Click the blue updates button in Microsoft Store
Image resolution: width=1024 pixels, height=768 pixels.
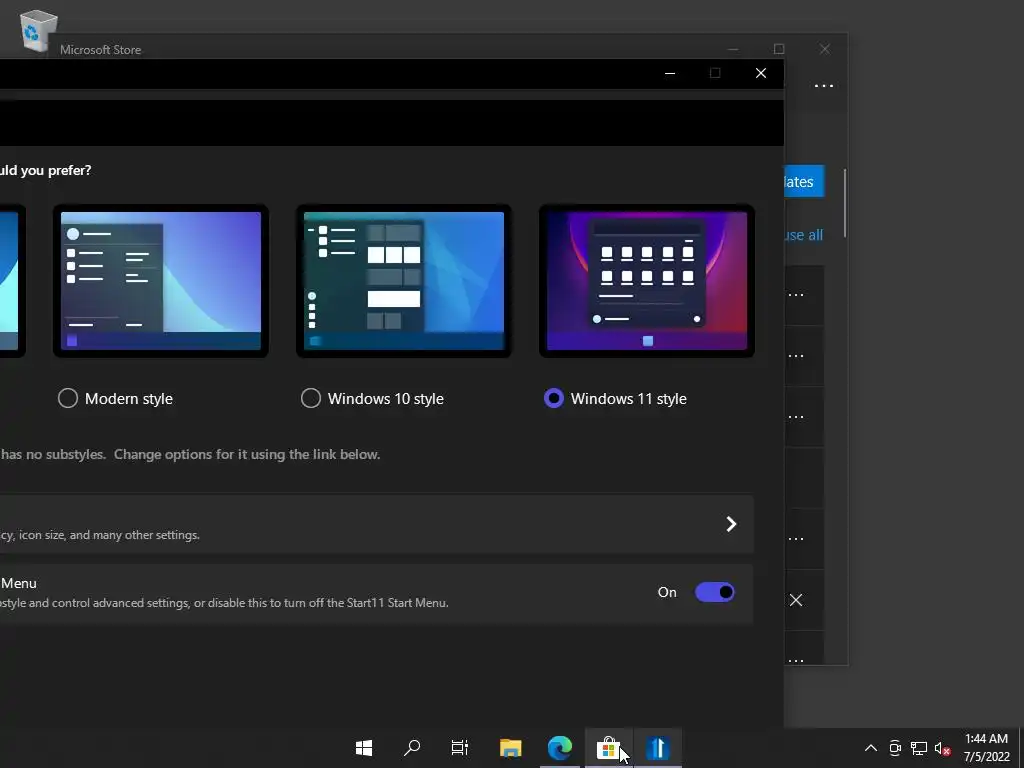(804, 182)
